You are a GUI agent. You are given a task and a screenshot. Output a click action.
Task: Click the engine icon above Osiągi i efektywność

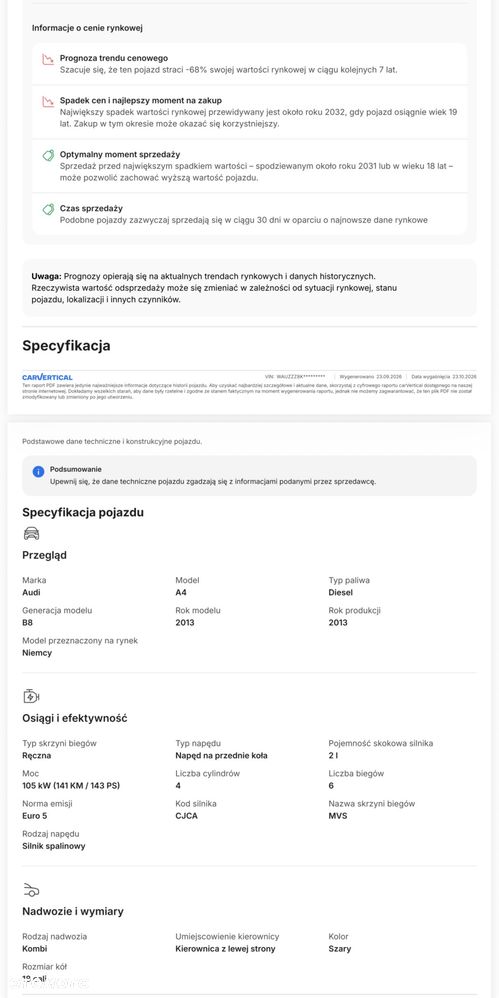point(31,696)
